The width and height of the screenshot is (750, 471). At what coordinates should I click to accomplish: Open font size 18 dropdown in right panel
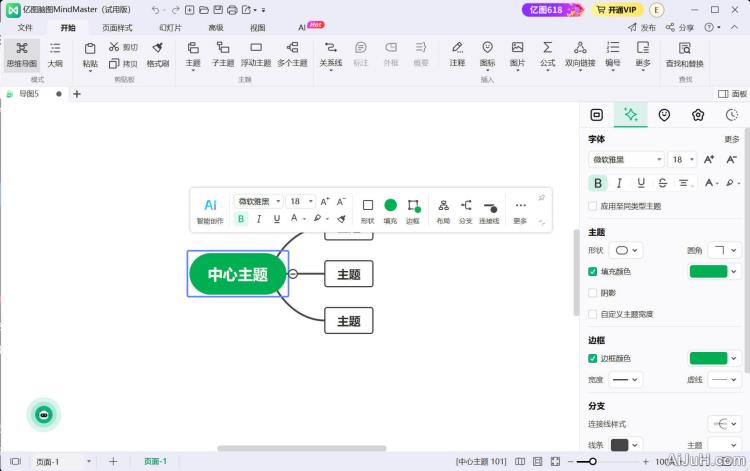click(683, 160)
